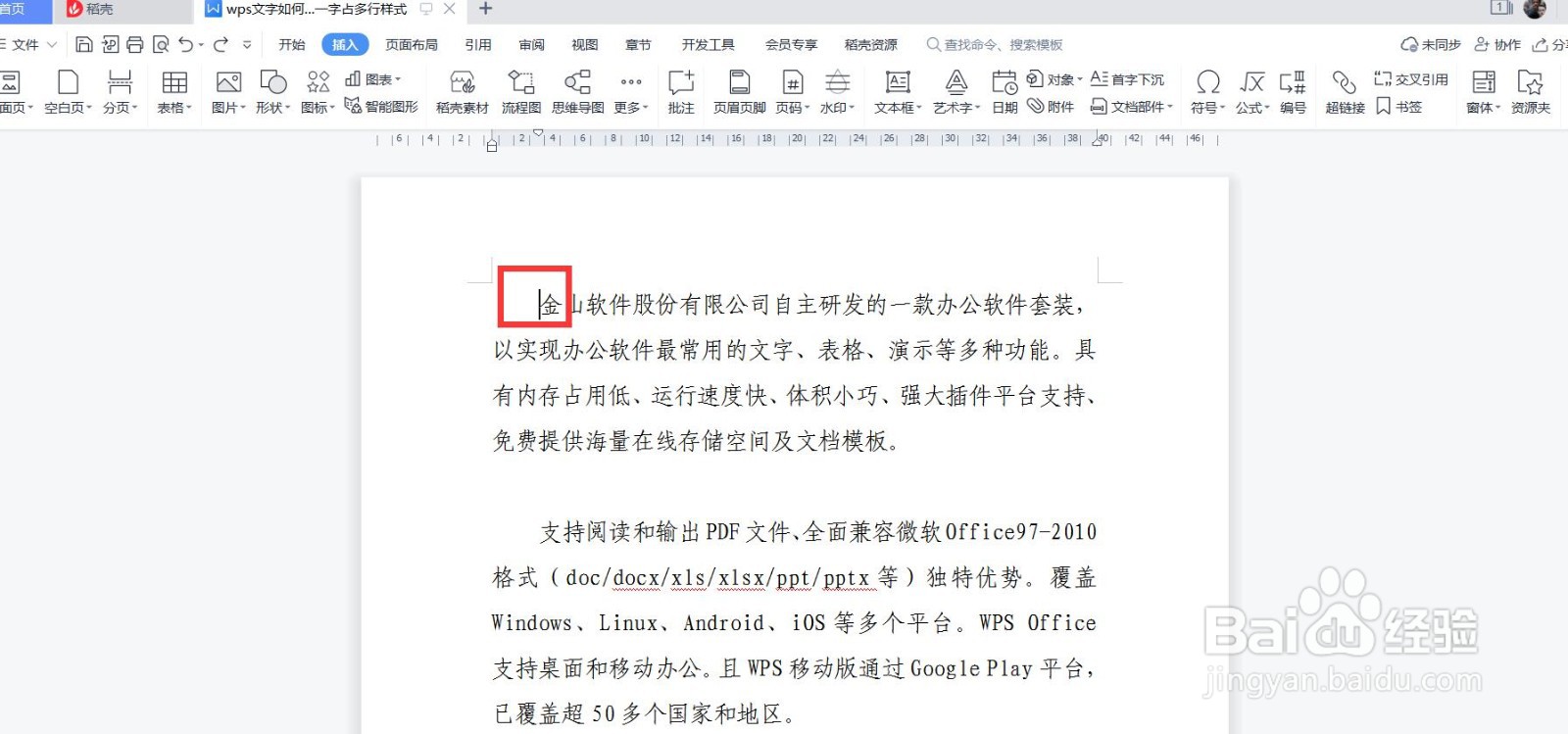
Task: Add a comment annotation
Action: [680, 92]
